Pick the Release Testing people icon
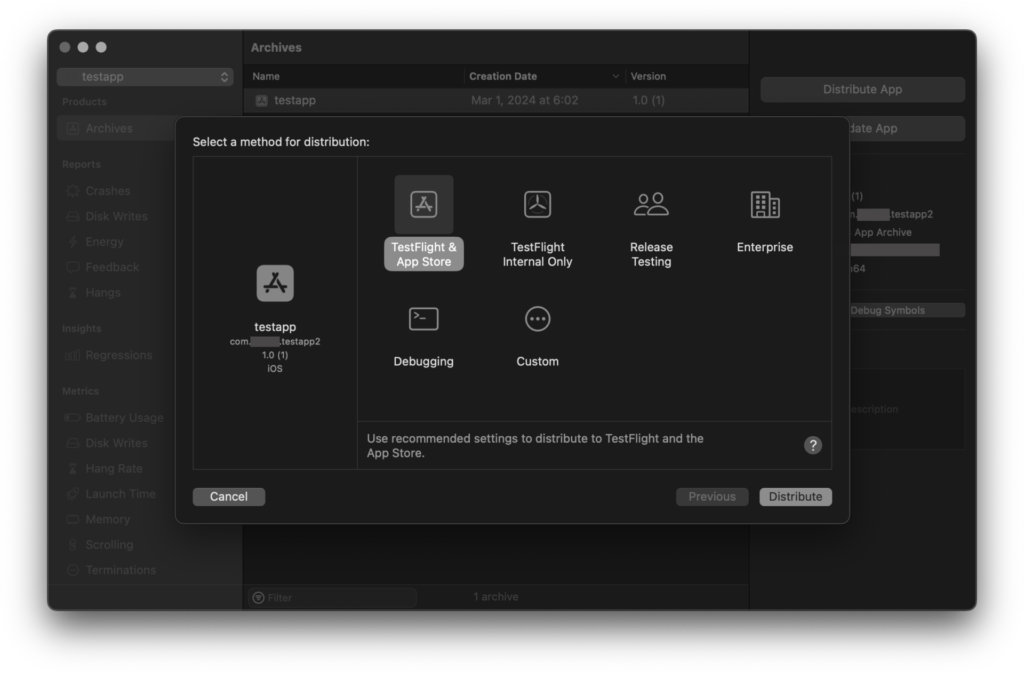Viewport: 1024px width, 673px height. click(x=651, y=204)
